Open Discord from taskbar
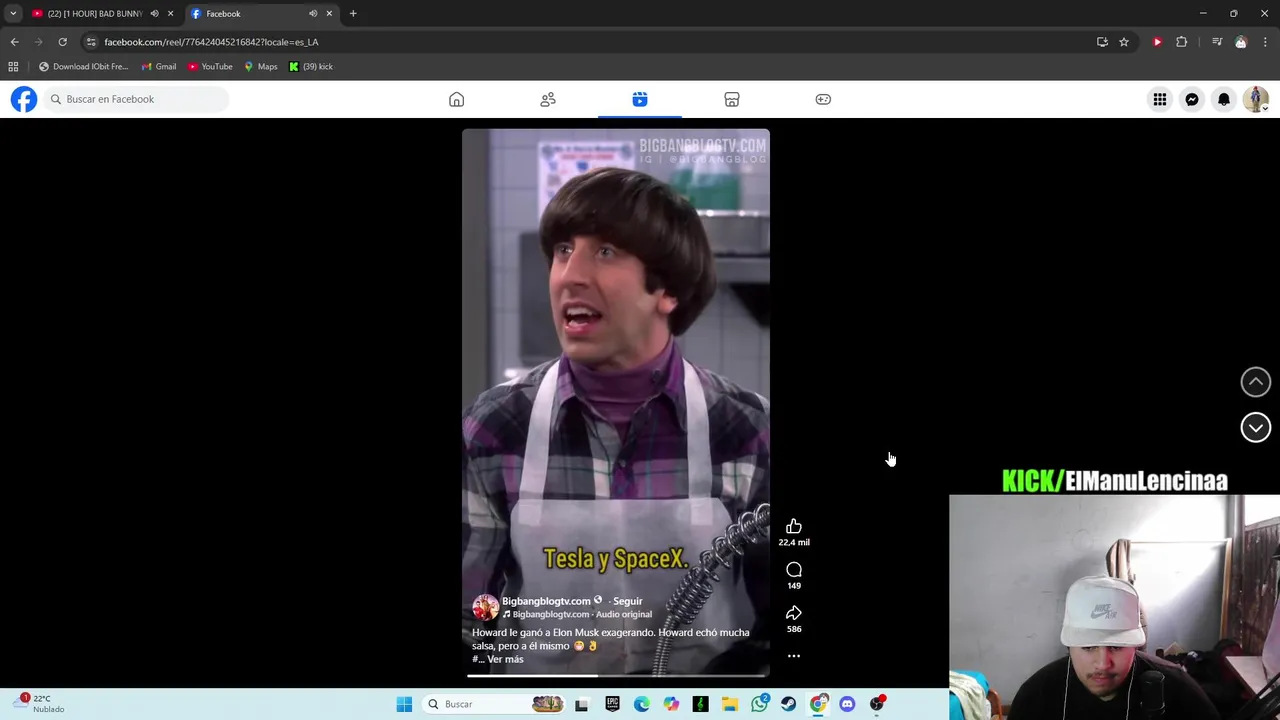 point(847,704)
